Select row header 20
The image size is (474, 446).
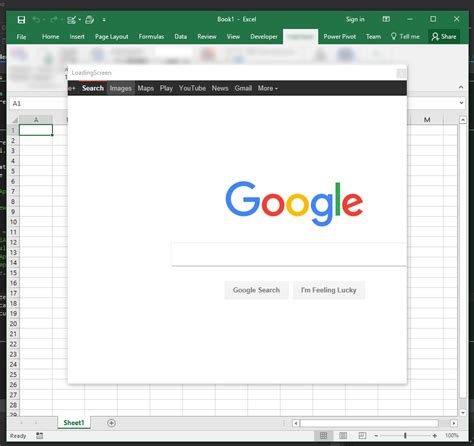pyautogui.click(x=13, y=324)
